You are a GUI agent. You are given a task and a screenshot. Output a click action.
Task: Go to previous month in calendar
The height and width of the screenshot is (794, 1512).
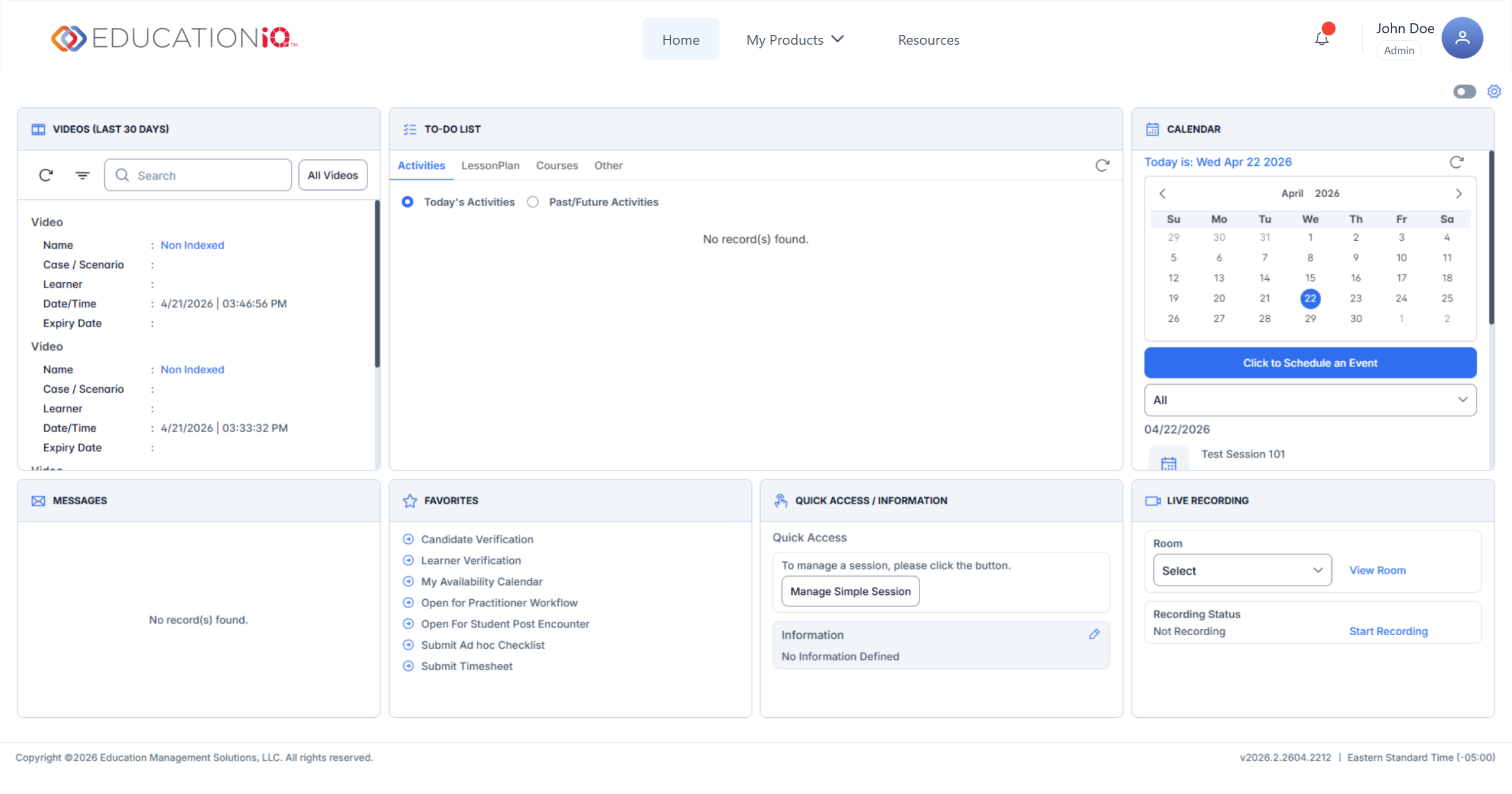click(1162, 194)
